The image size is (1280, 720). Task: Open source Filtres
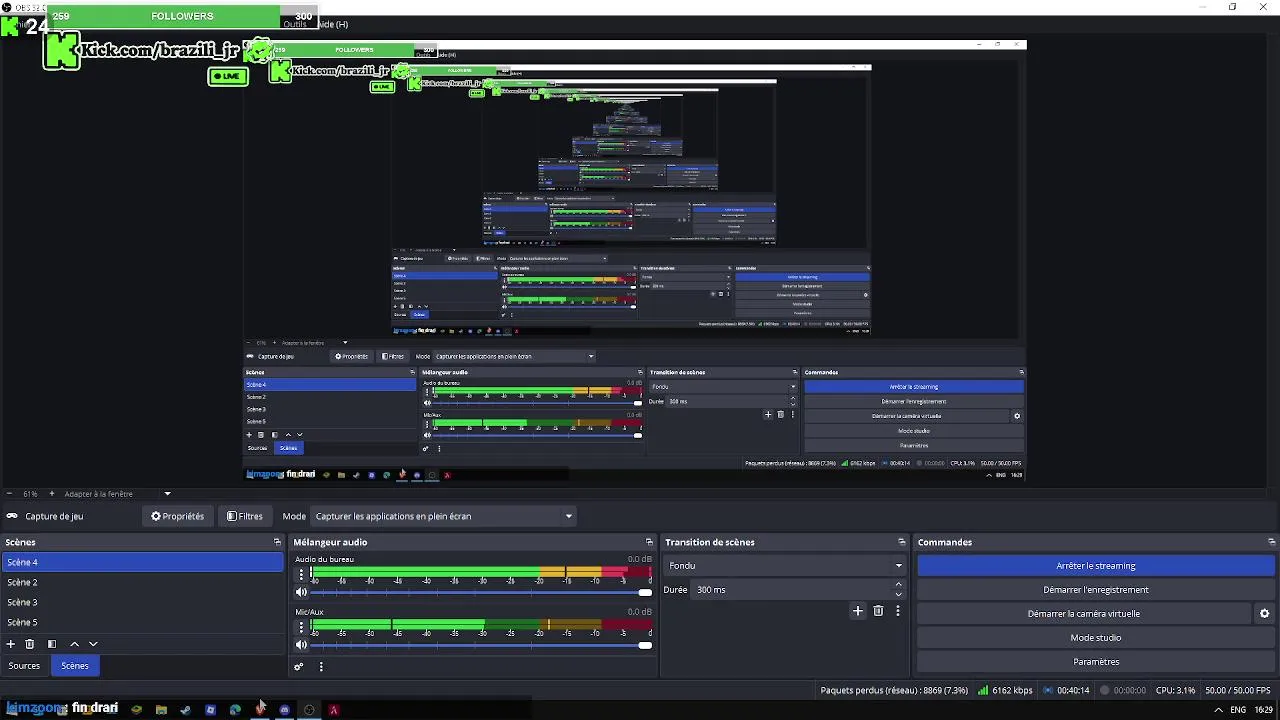pos(245,516)
